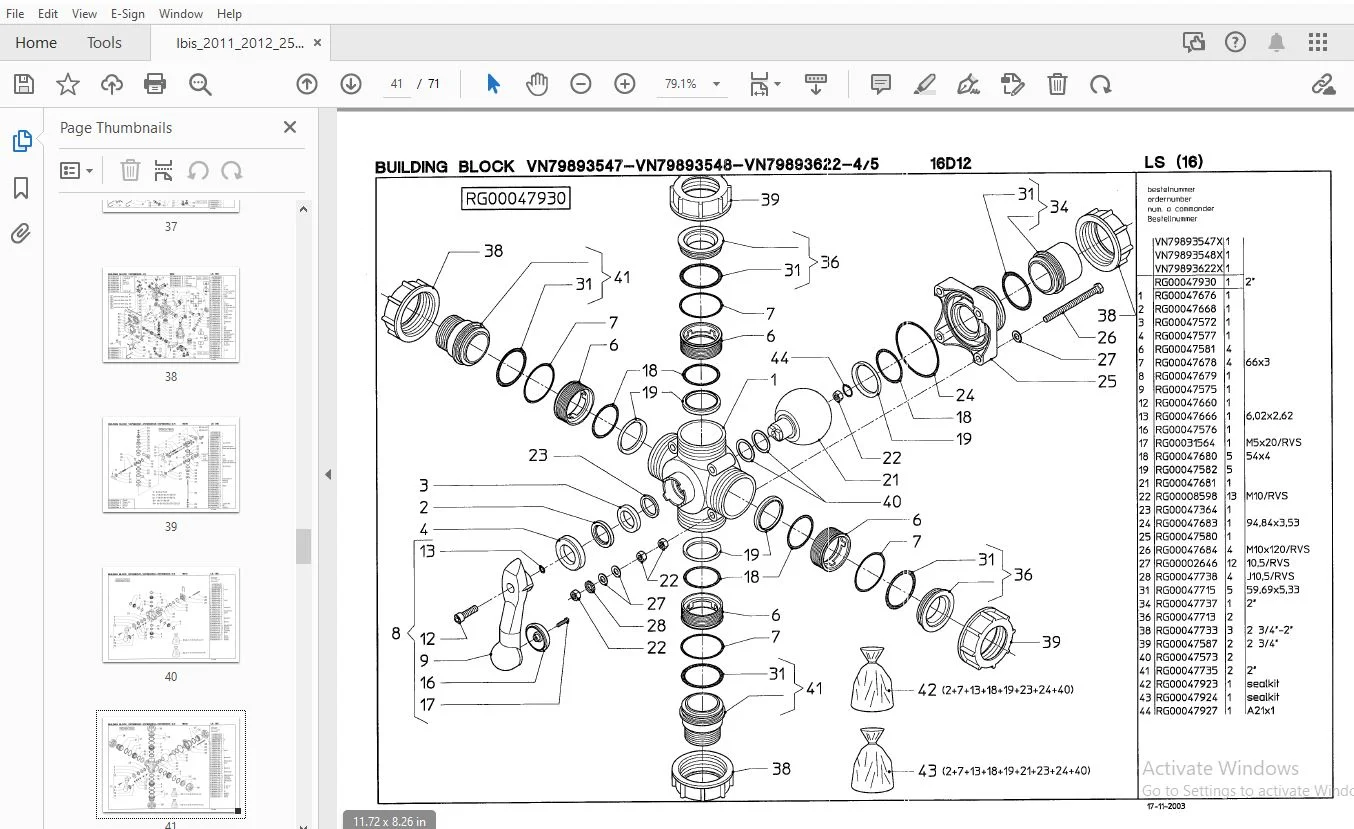Share a link to this file
Screen dimensions: 1354x829
[x=1324, y=84]
